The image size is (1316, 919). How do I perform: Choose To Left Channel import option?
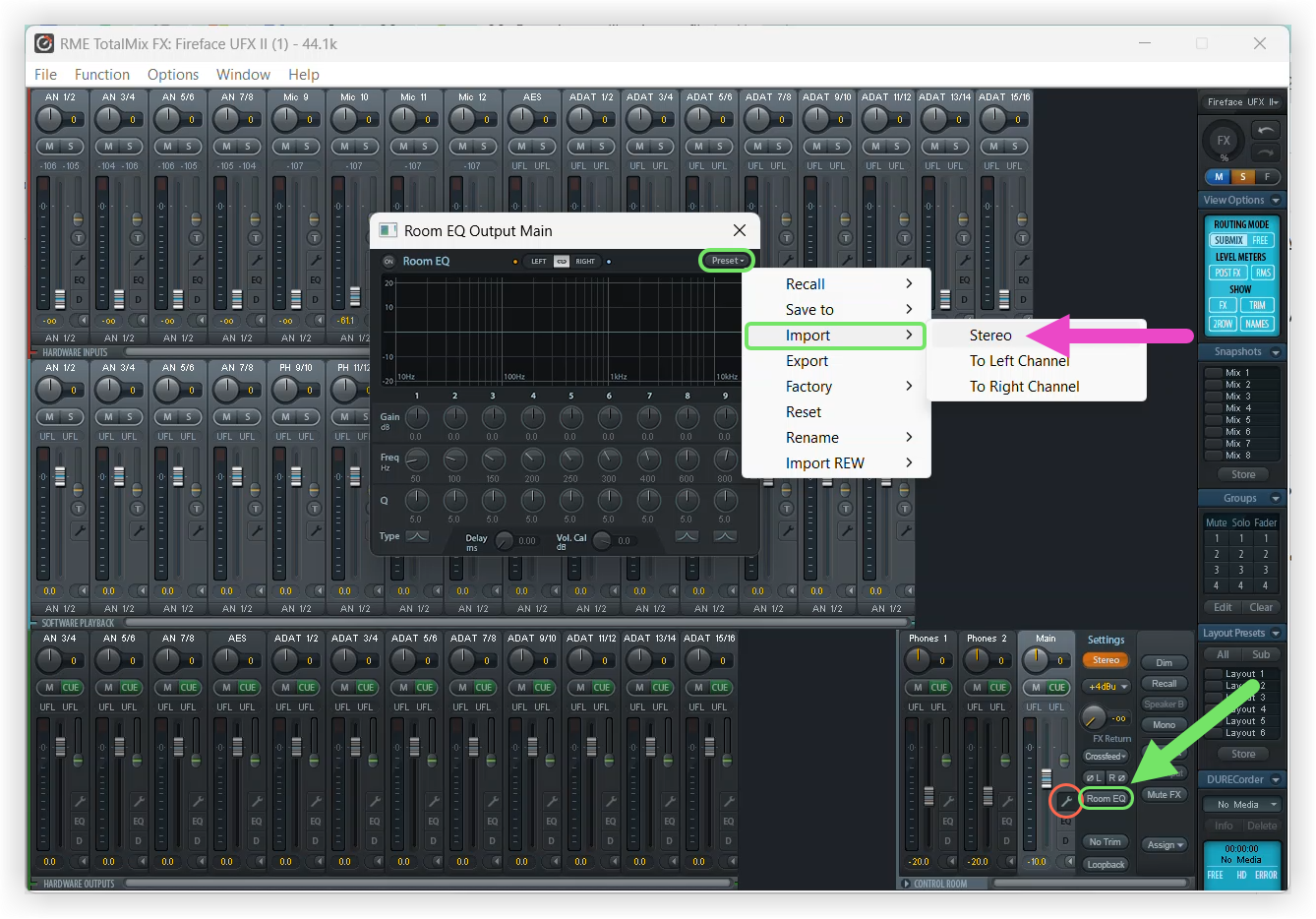pyautogui.click(x=1038, y=361)
